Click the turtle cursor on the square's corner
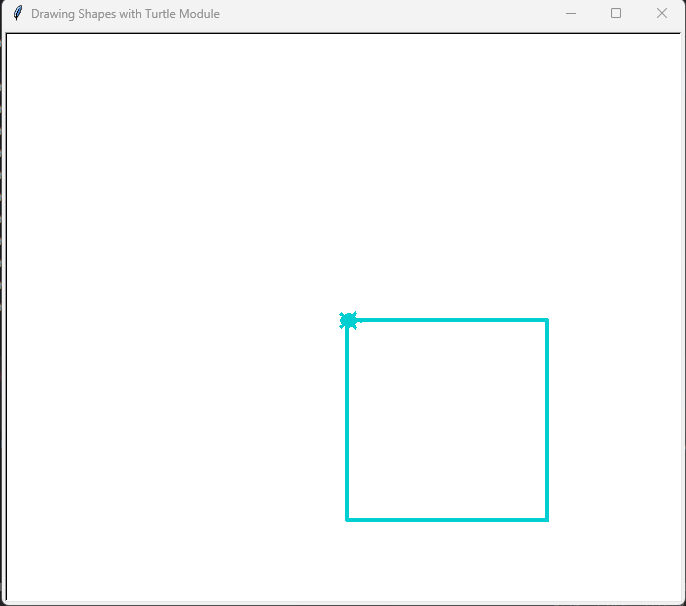Screen dimensions: 686x606 click(348, 320)
